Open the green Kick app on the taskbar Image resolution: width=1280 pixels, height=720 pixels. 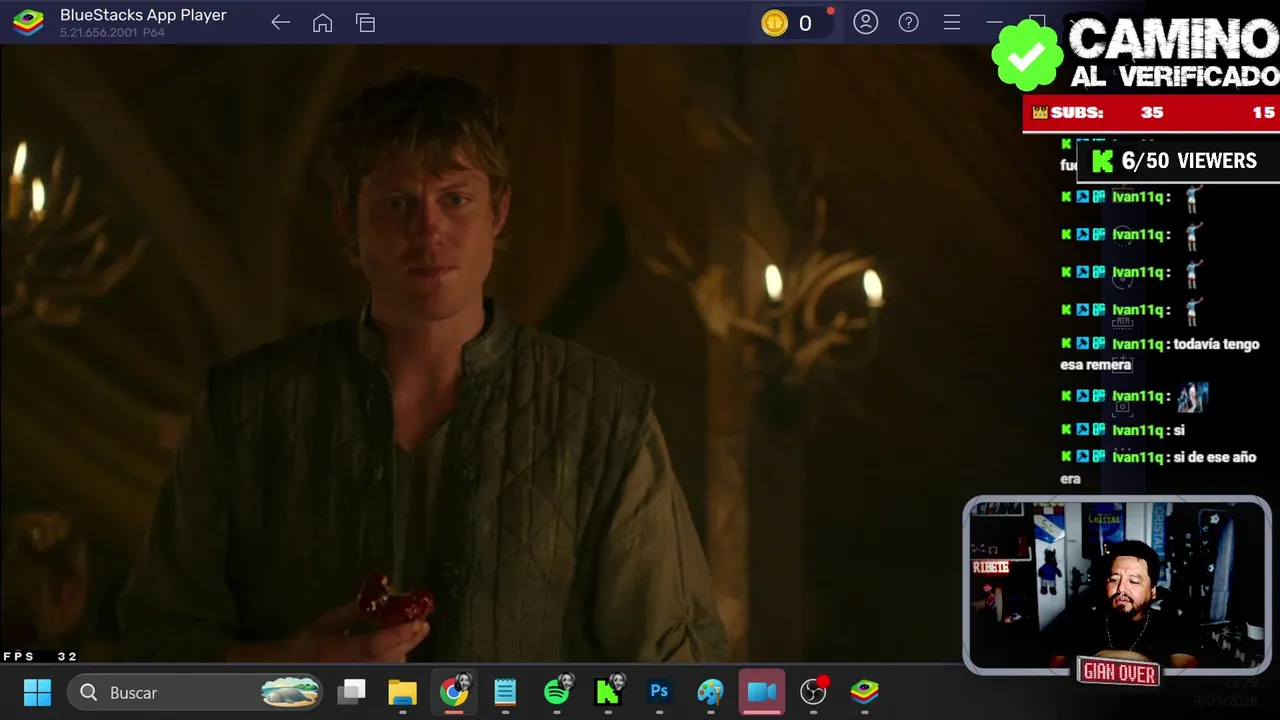[x=608, y=692]
